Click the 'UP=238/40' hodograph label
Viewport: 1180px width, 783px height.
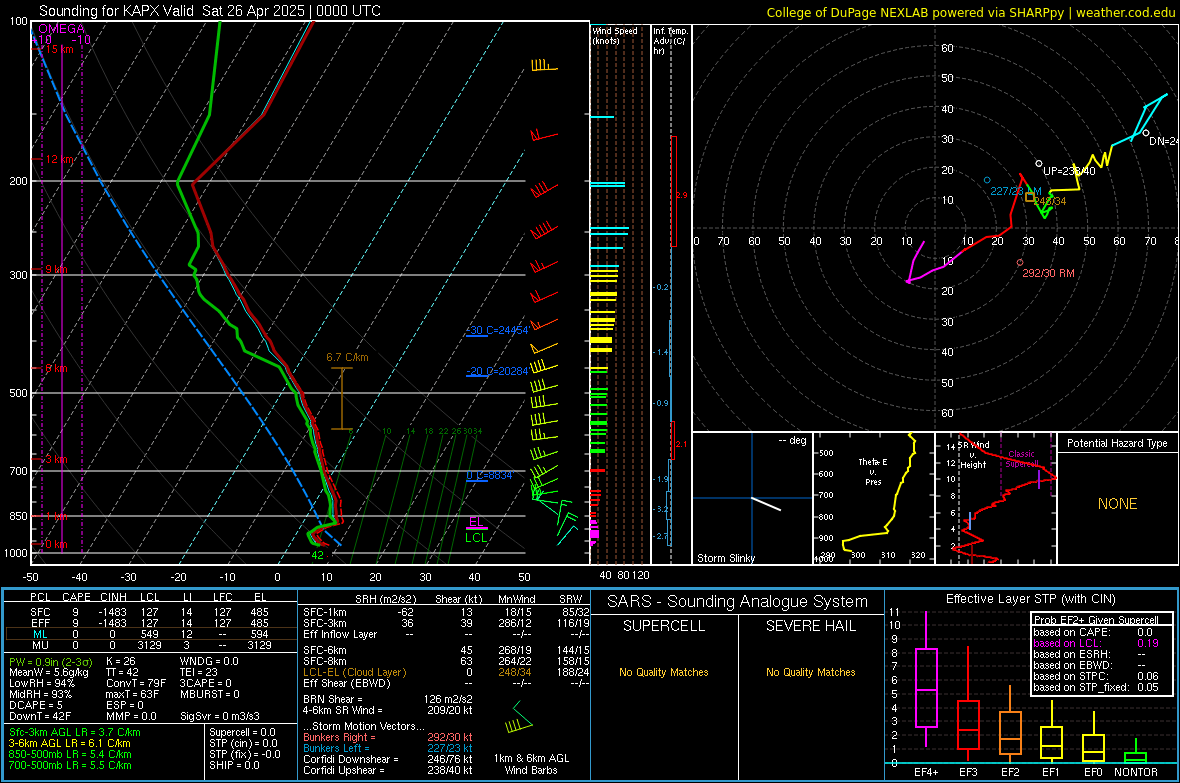1069,171
